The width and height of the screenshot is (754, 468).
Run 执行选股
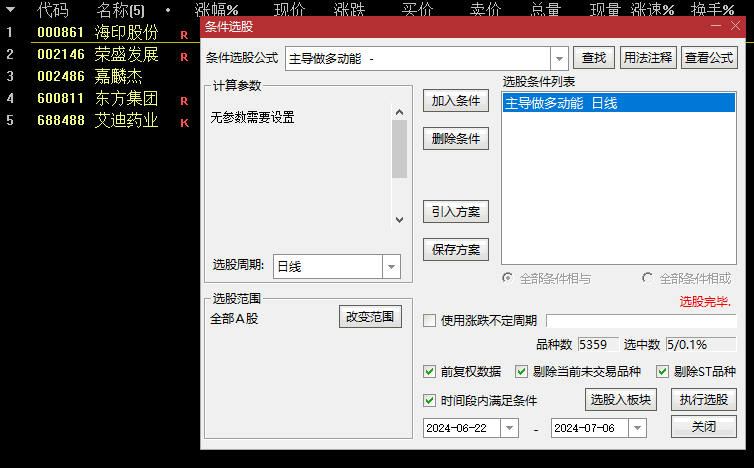[x=704, y=400]
